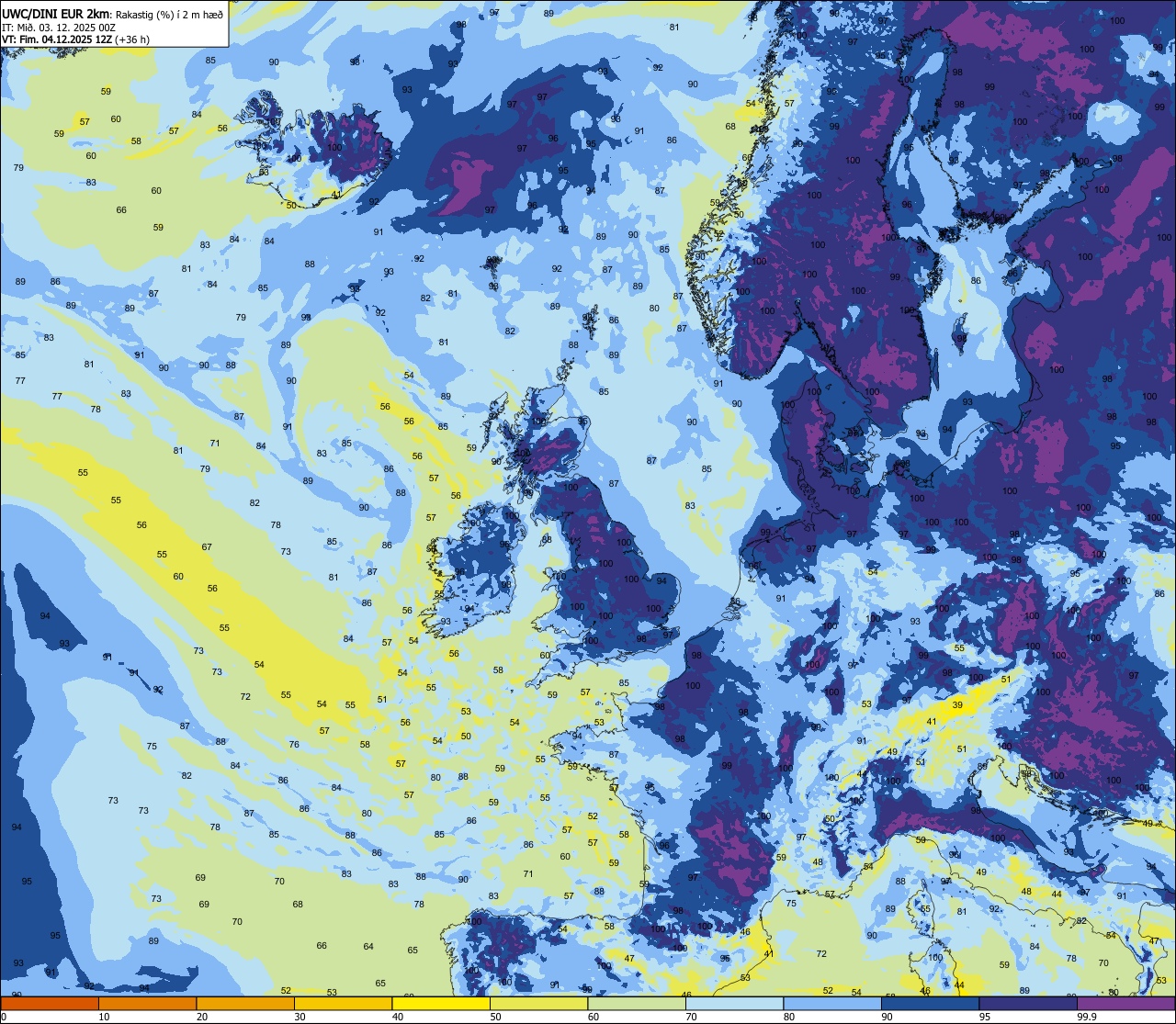Screen dimensions: 1176x1024
Task: Click the dark orange 0–10 legend swatch
Action: tap(50, 1003)
